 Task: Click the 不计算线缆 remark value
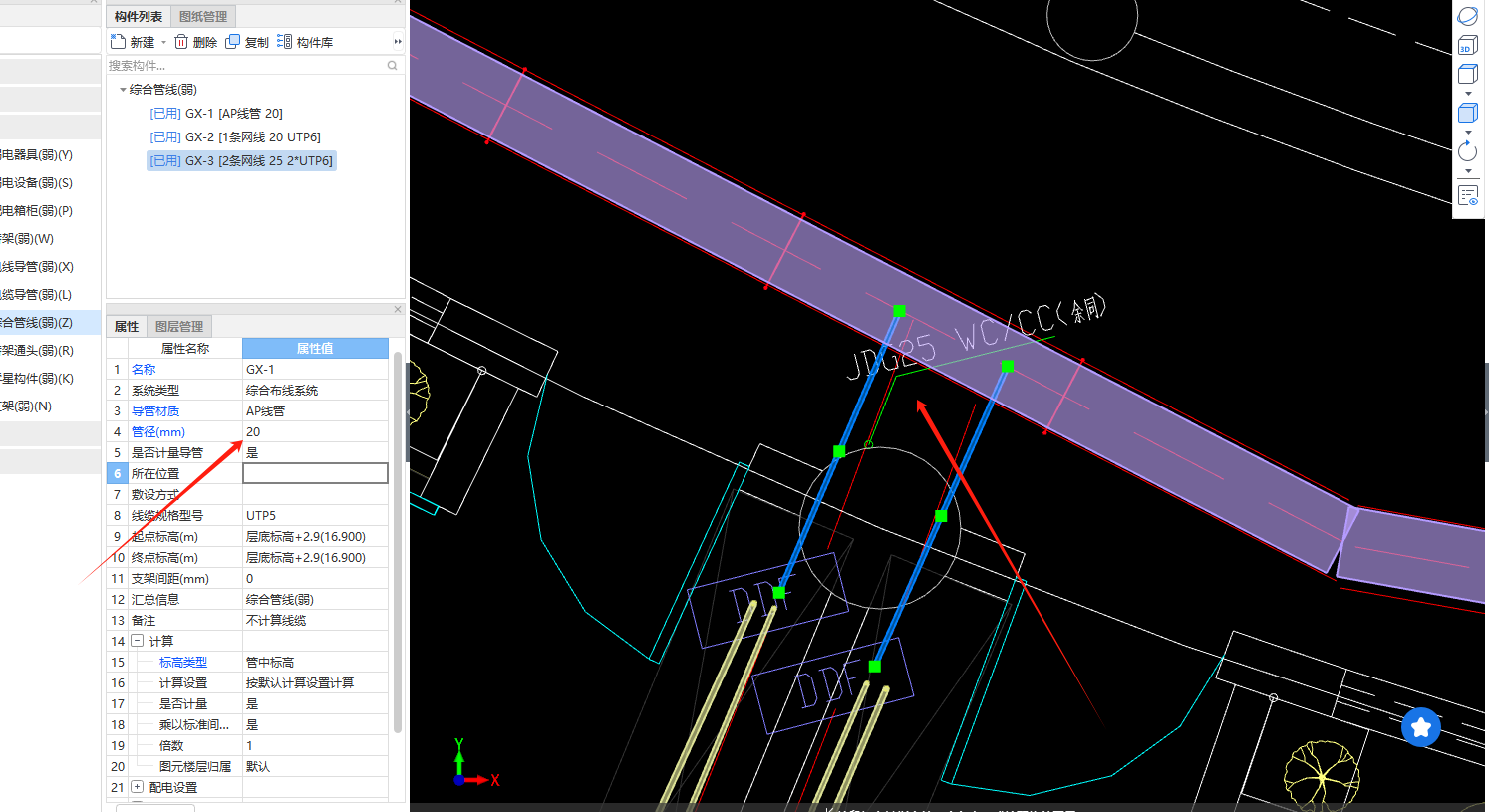tap(315, 620)
